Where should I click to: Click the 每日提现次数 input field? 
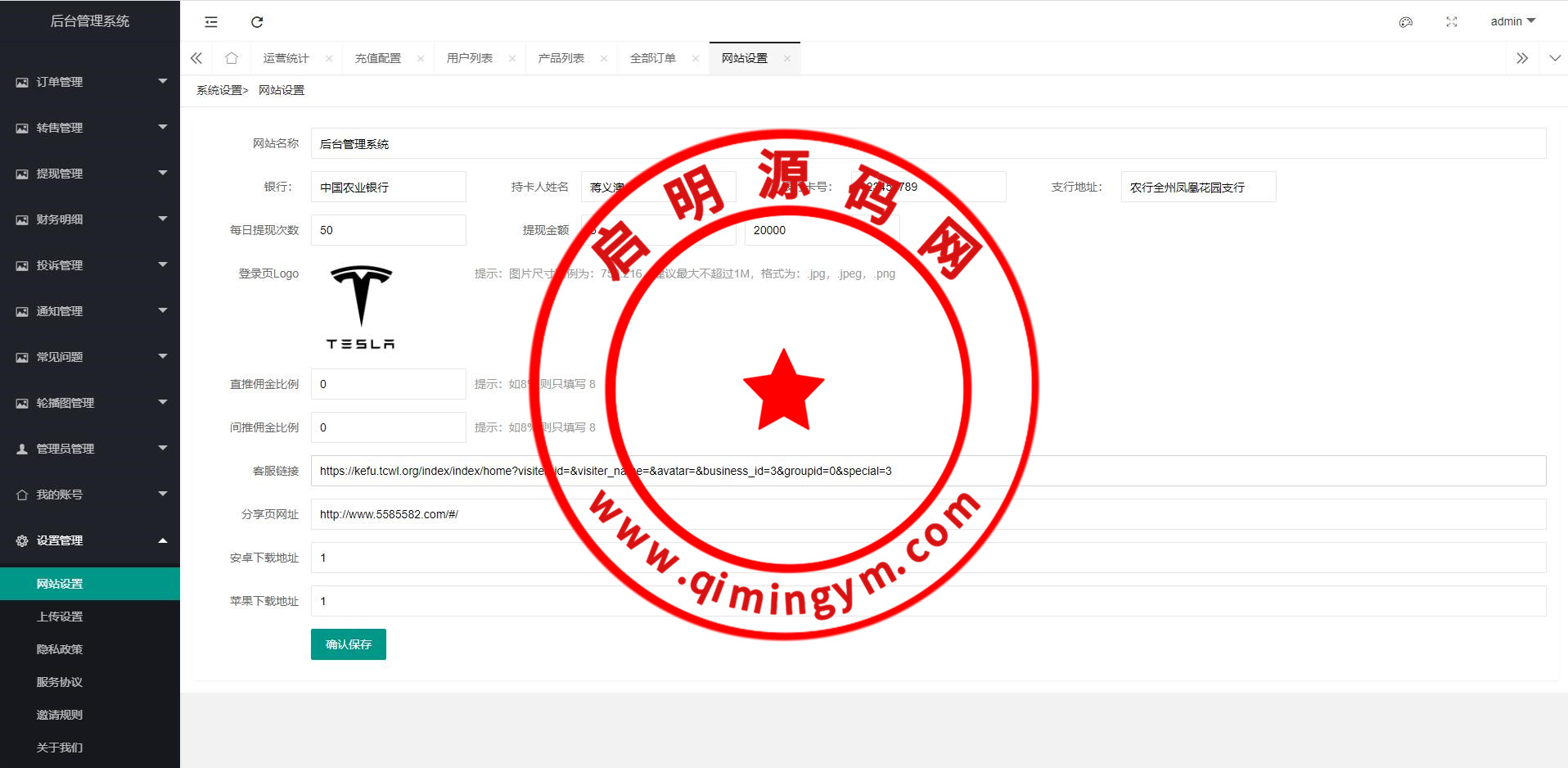(389, 230)
